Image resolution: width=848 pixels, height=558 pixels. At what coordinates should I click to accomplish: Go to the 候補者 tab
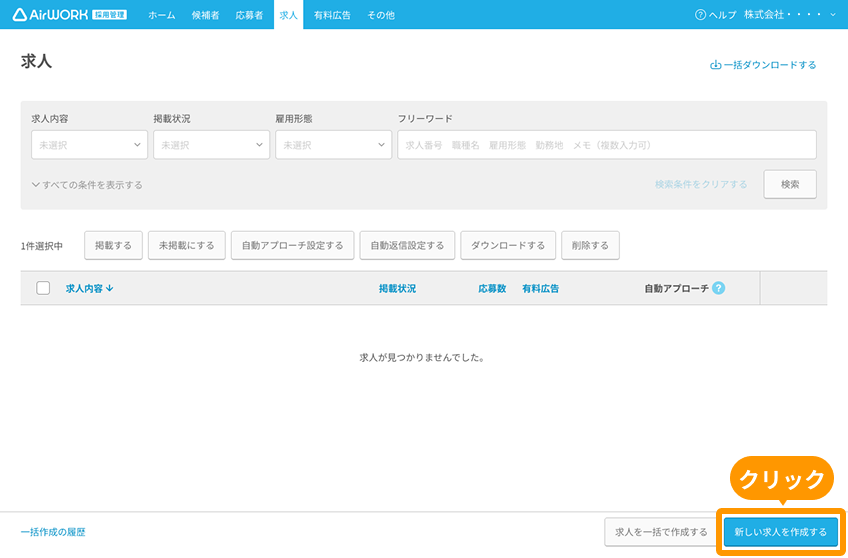click(x=206, y=15)
